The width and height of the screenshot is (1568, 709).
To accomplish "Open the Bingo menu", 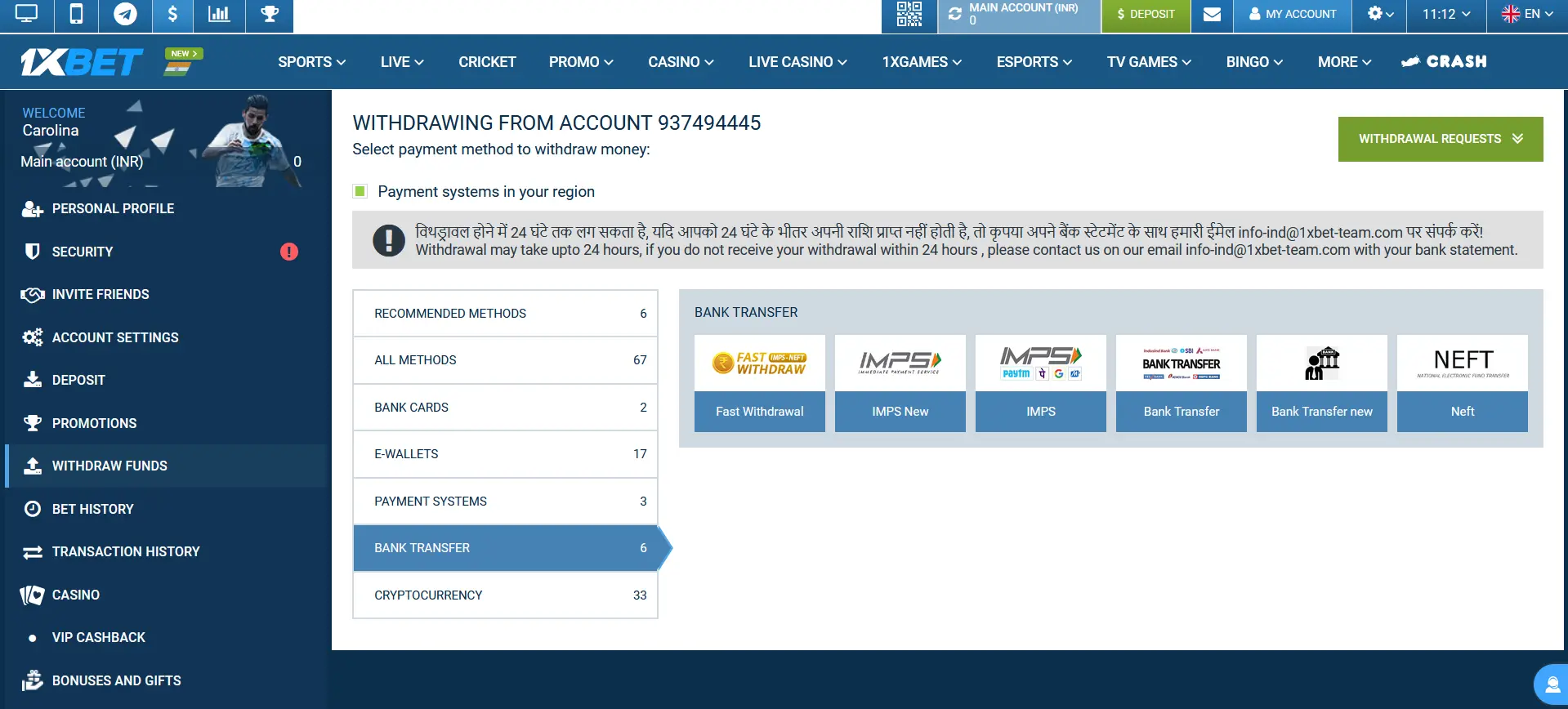I will [x=1254, y=62].
